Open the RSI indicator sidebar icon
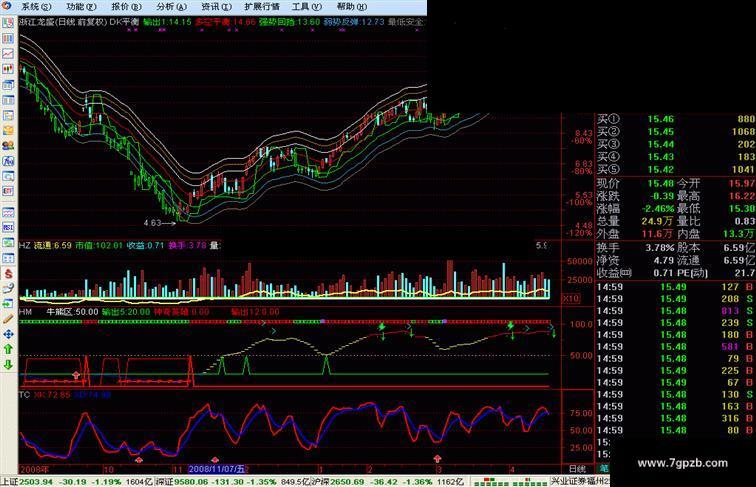The image size is (756, 487). [x=8, y=227]
